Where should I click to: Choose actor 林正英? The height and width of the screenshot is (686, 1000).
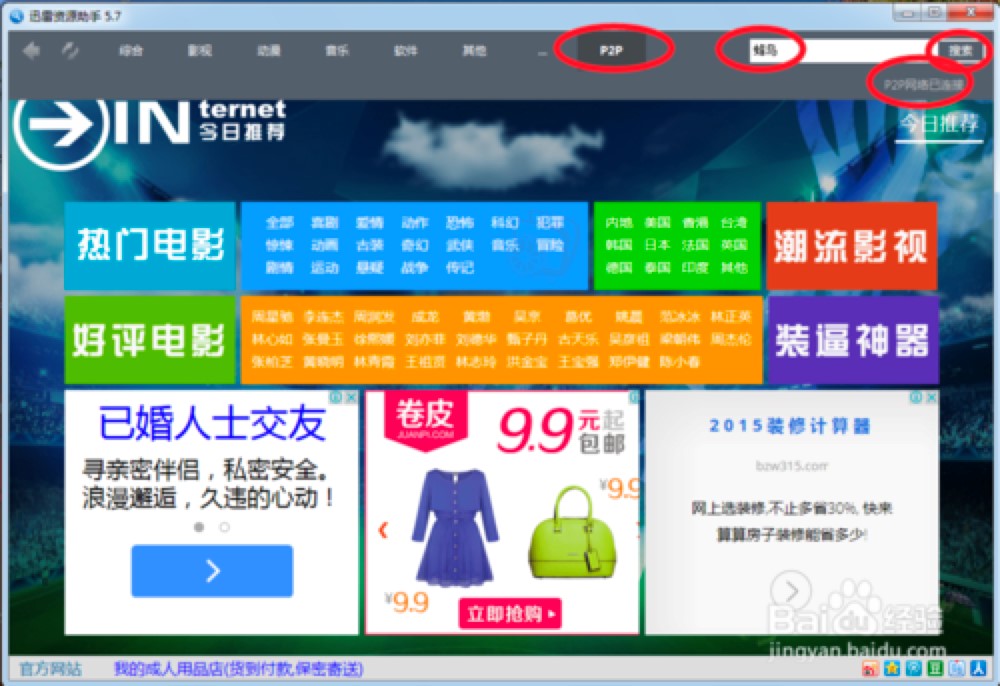[x=731, y=317]
